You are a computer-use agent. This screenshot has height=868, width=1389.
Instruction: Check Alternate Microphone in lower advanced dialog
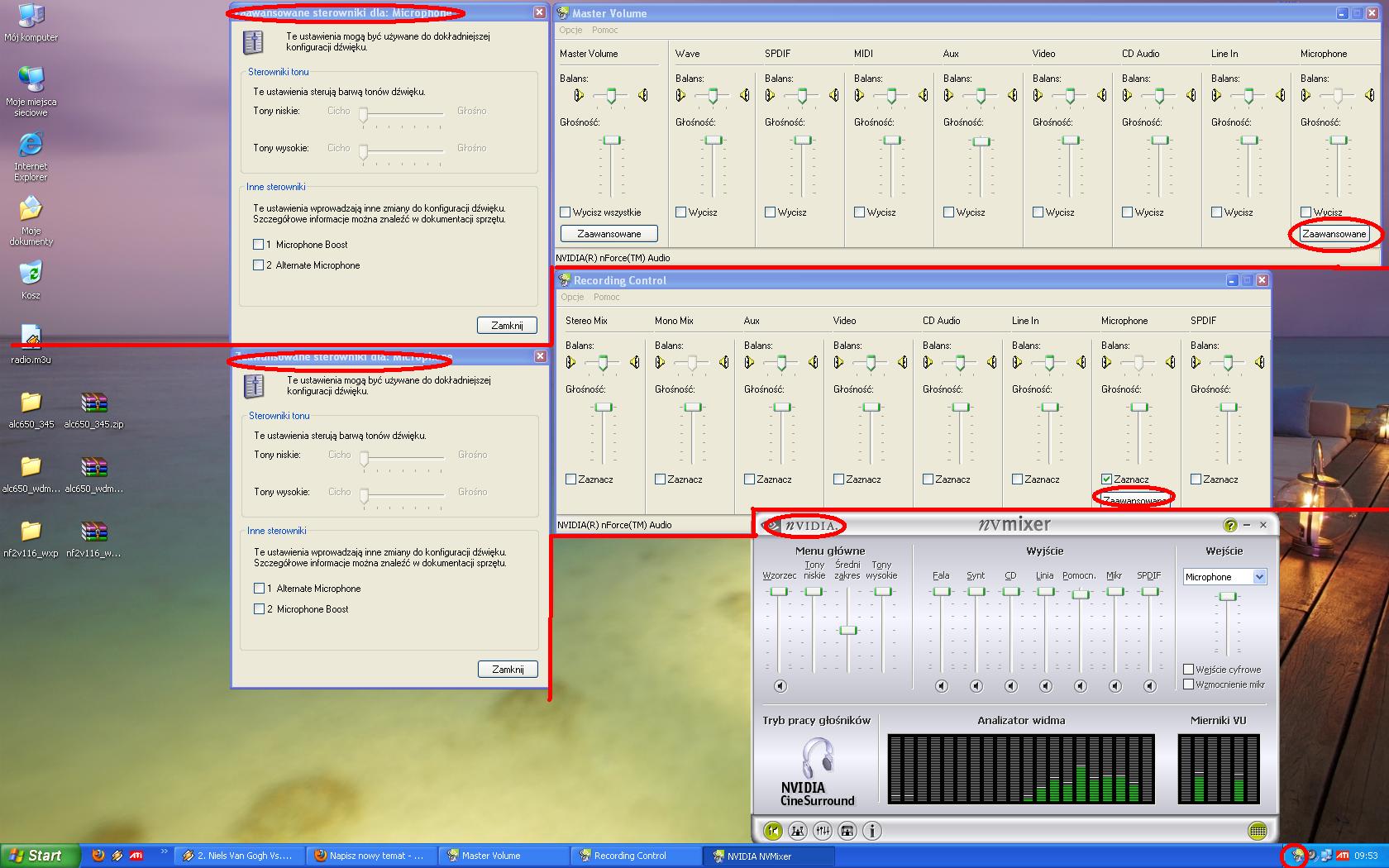260,589
